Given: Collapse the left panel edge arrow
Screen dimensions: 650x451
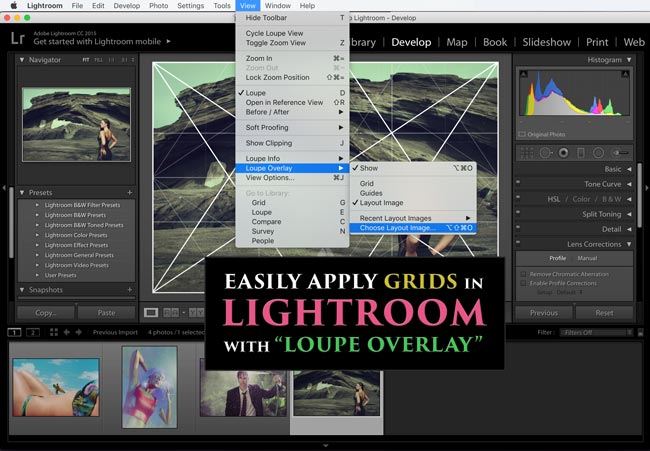Looking at the screenshot, I should 4,188.
